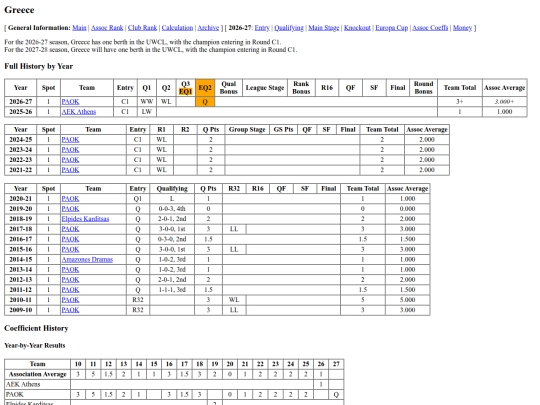Open the Main Stage link

[x=324, y=28]
